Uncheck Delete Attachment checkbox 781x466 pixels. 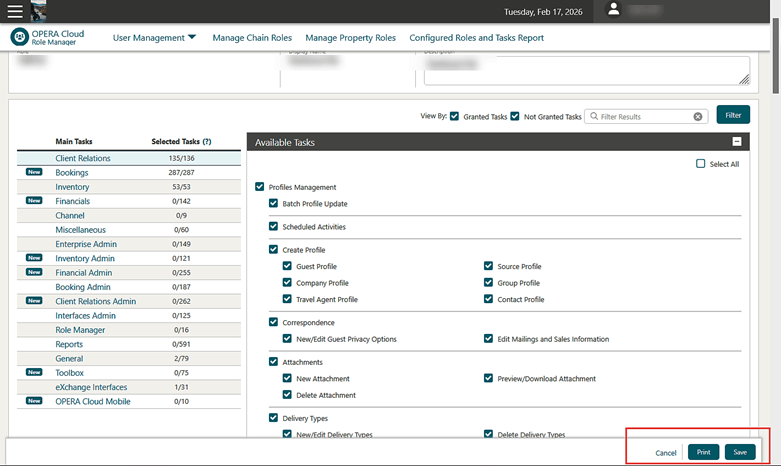[x=287, y=394]
